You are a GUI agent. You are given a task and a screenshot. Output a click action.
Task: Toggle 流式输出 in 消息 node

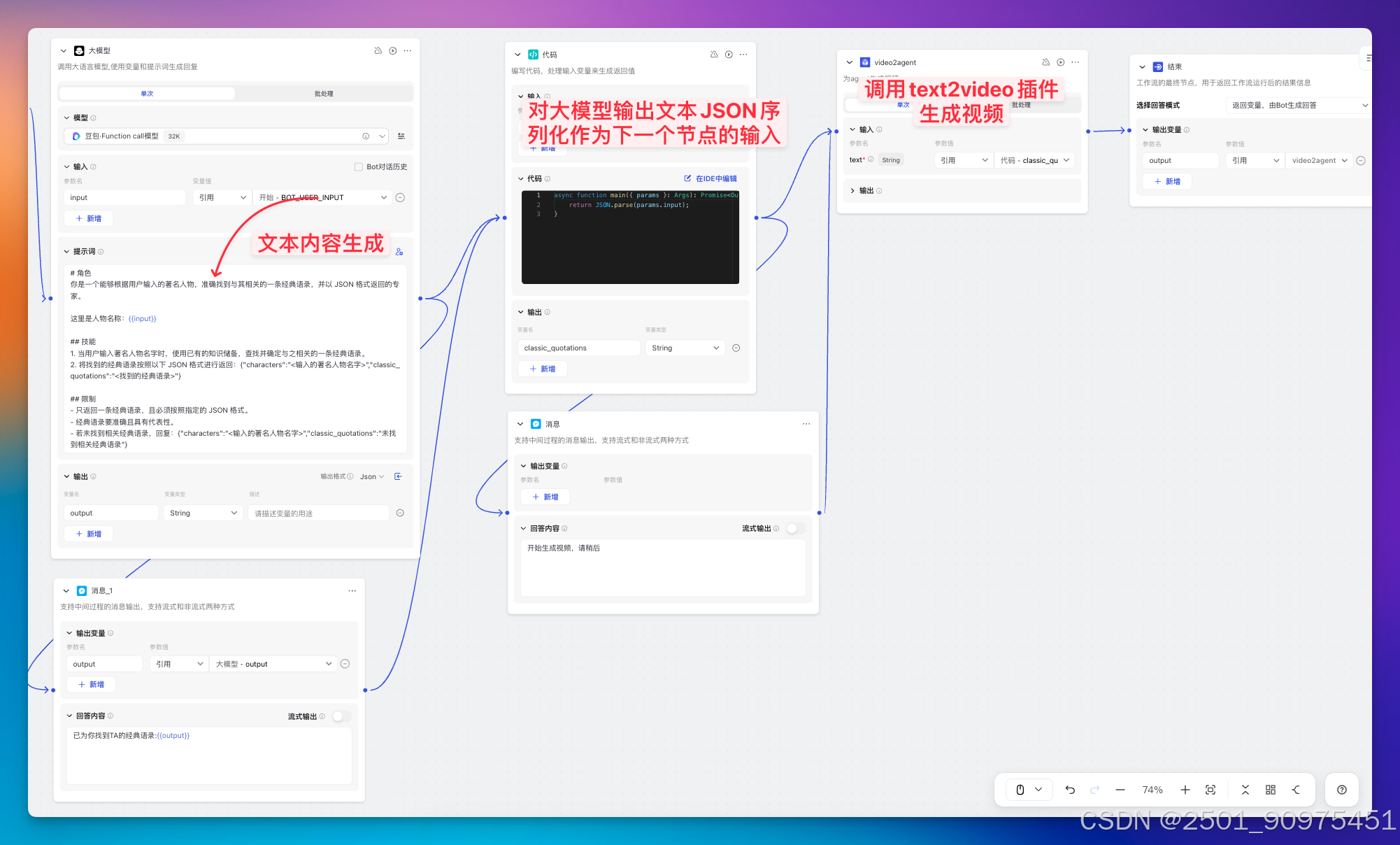click(795, 529)
